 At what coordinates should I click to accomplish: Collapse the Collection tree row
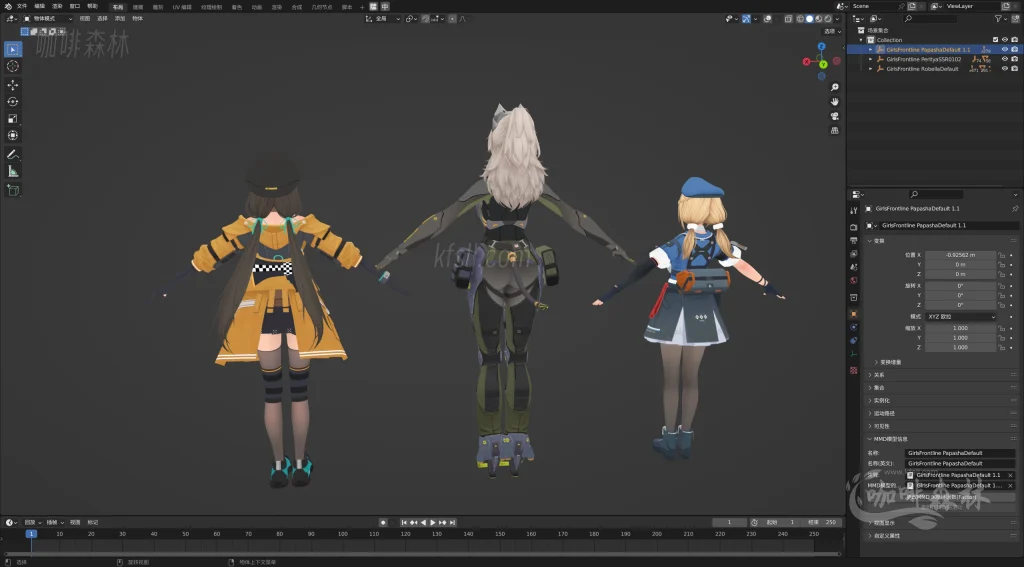[x=861, y=40]
